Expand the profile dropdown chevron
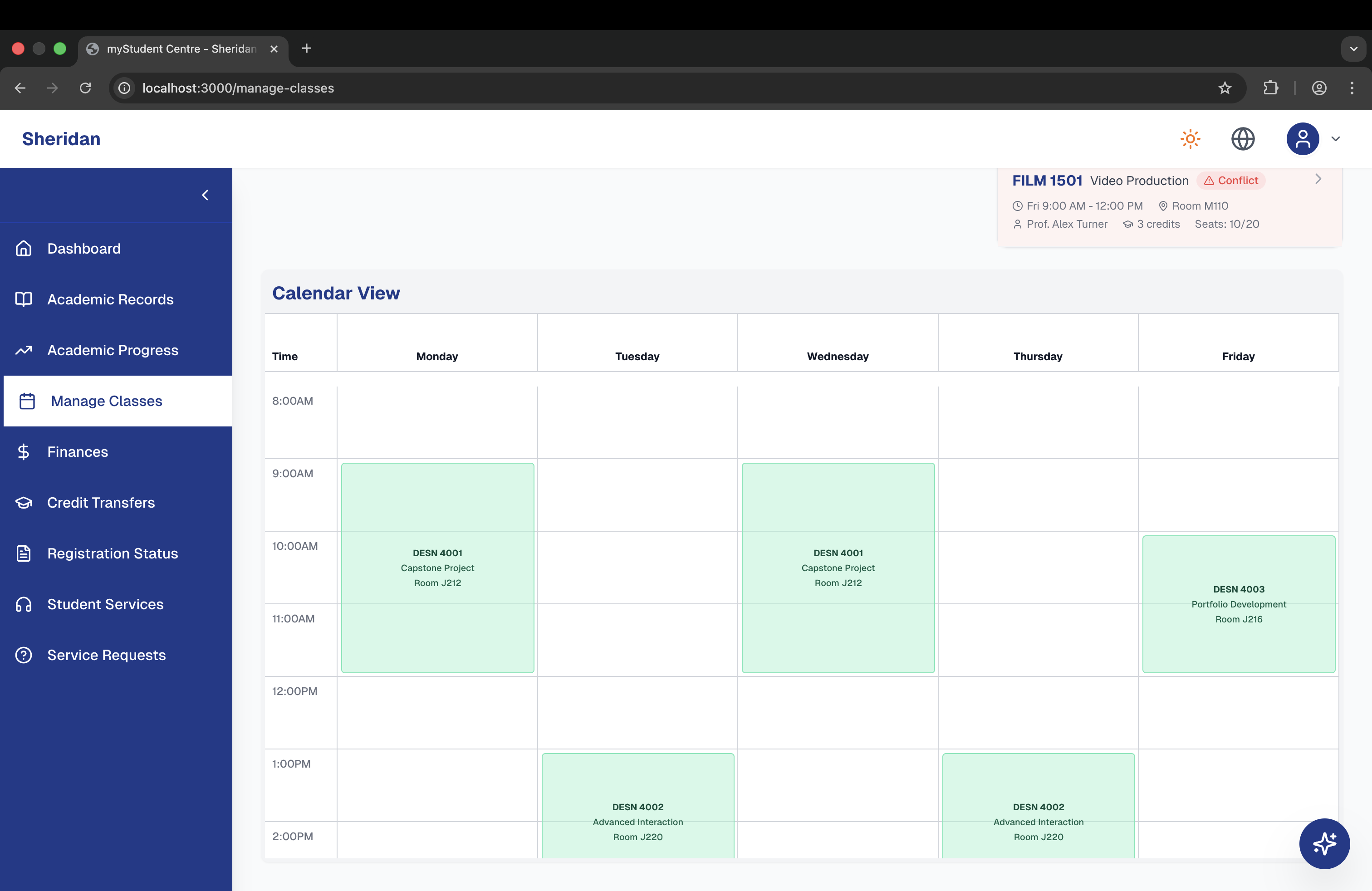The image size is (1372, 891). tap(1335, 139)
